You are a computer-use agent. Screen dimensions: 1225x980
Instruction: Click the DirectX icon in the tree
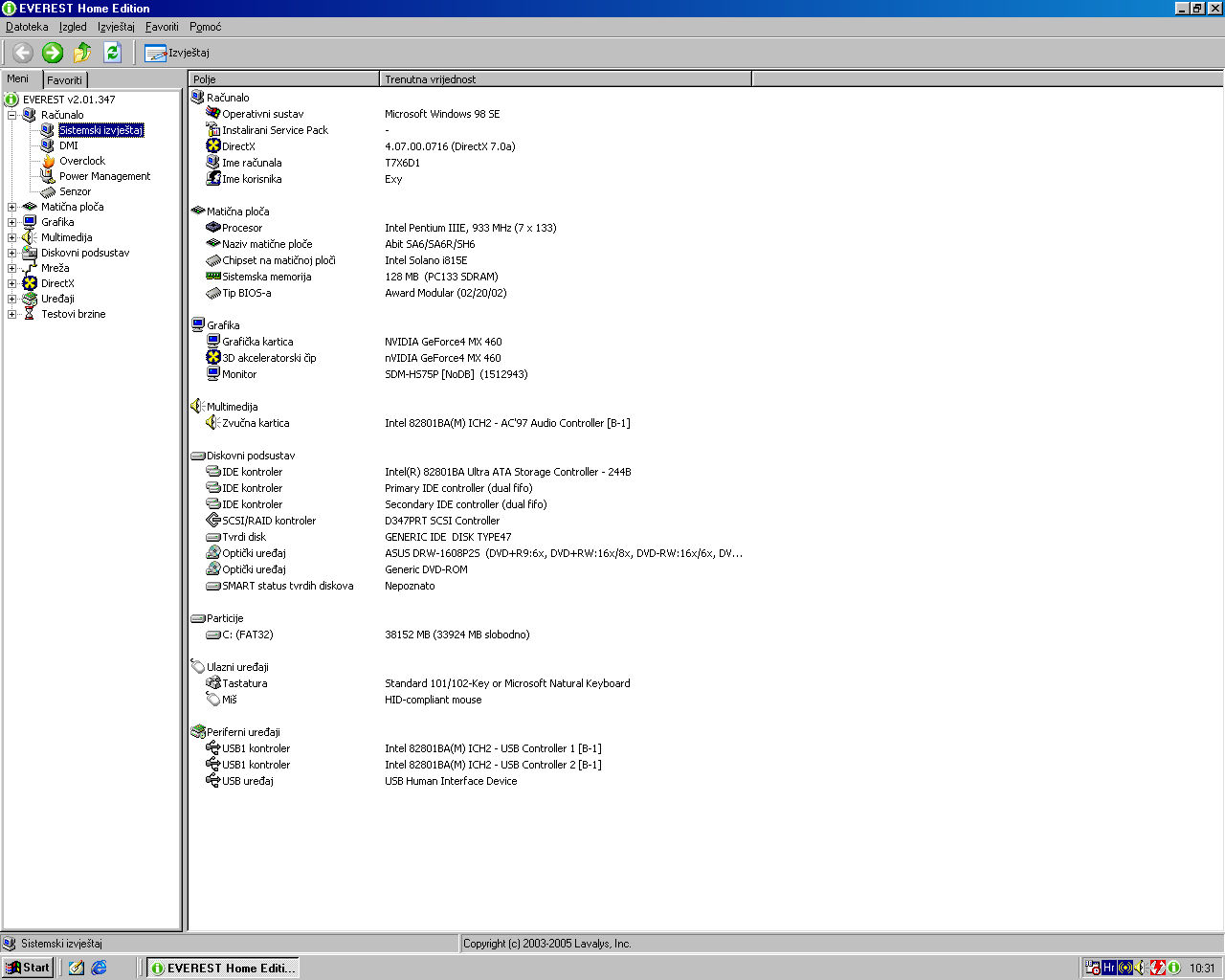(30, 283)
